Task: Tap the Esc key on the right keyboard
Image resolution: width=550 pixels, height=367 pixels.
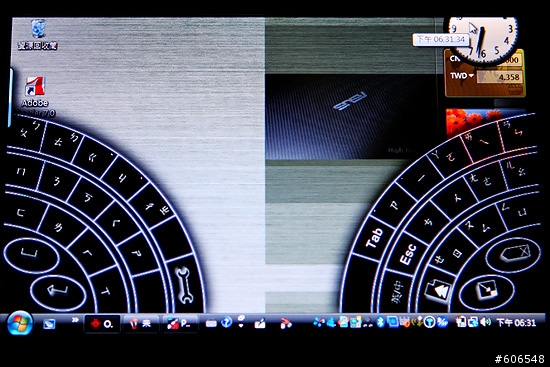Action: (x=408, y=254)
